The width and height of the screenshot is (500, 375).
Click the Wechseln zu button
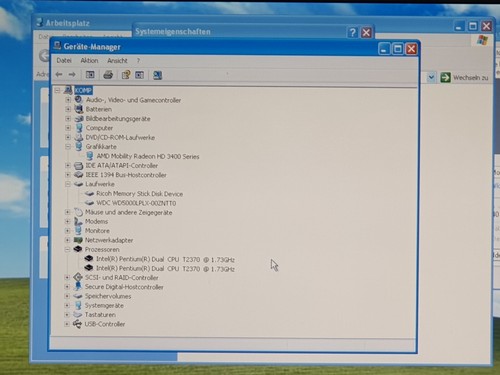tap(464, 78)
